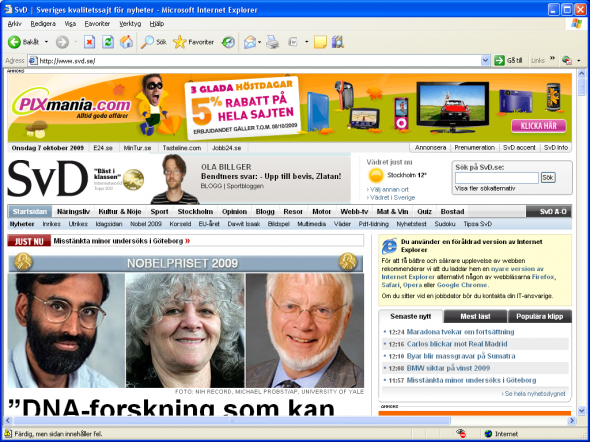Viewport: 590px width, 442px height.
Task: Click the Back arrow toolbar icon
Action: click(14, 42)
